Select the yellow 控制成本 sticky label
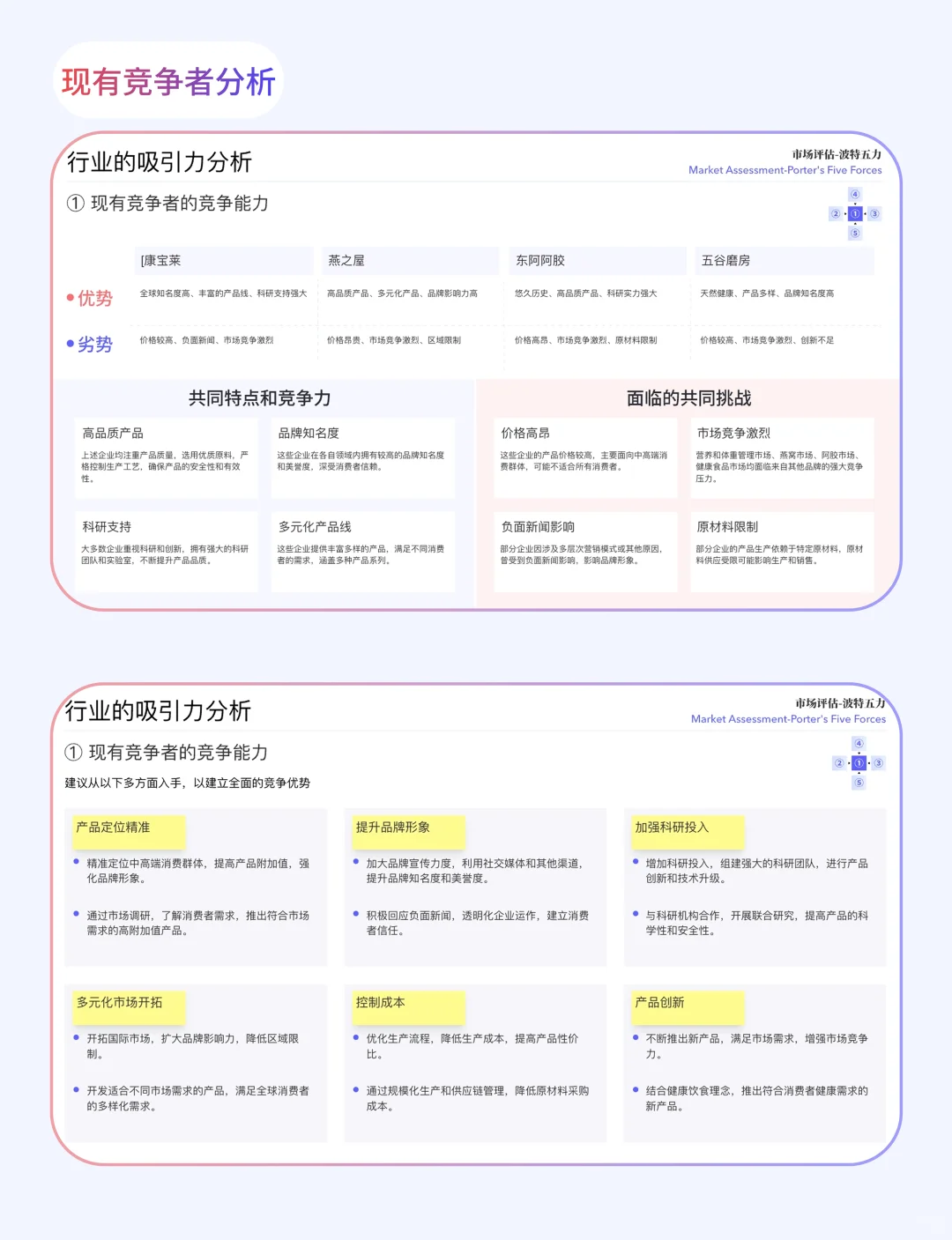This screenshot has height=1240, width=952. click(x=409, y=1006)
